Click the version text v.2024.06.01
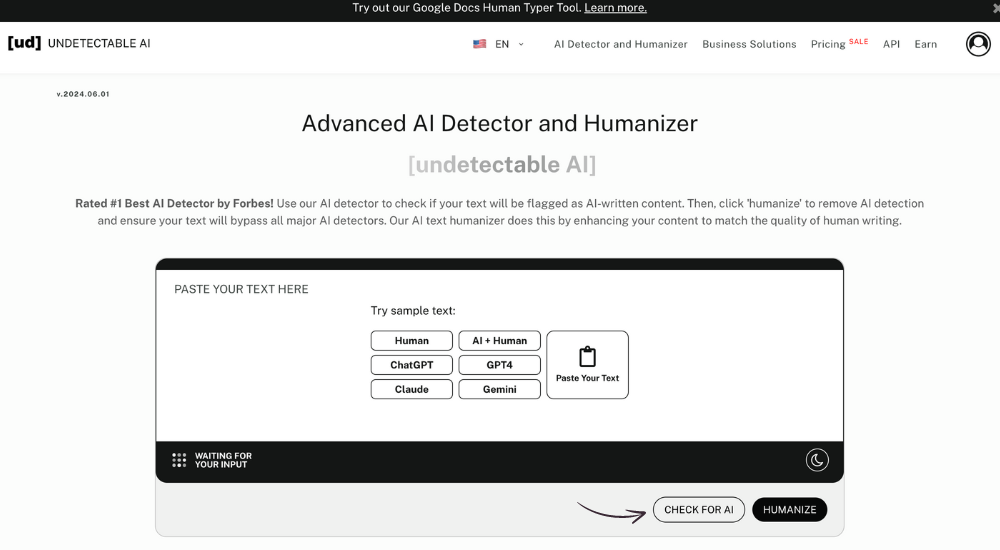This screenshot has height=550, width=1000. [x=83, y=94]
